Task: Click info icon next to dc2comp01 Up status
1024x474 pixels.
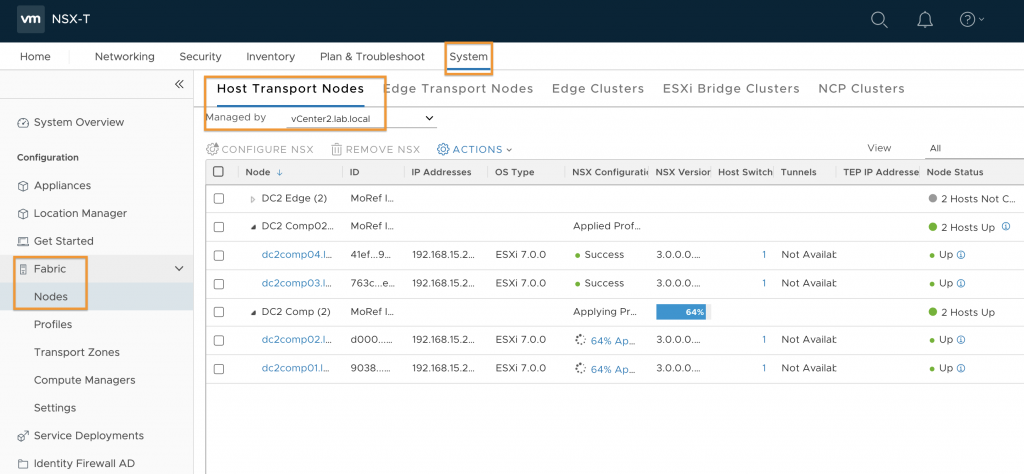Action: click(961, 368)
